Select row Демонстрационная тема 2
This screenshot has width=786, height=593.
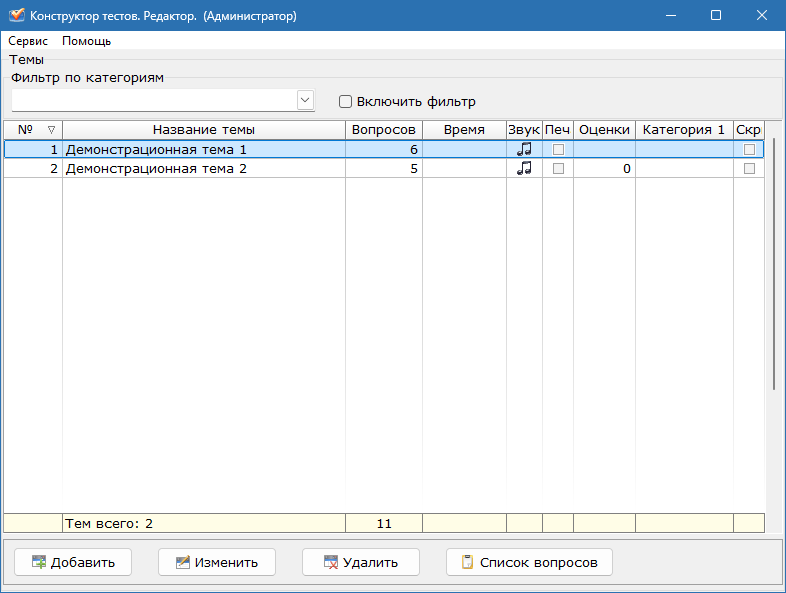[x=384, y=168]
